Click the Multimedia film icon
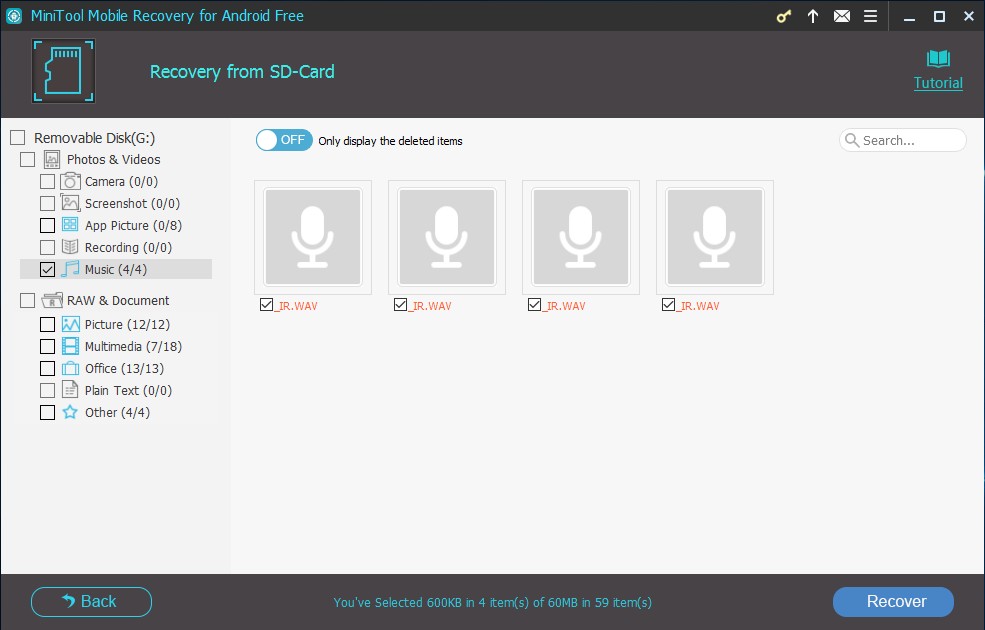The width and height of the screenshot is (985, 630). [70, 346]
